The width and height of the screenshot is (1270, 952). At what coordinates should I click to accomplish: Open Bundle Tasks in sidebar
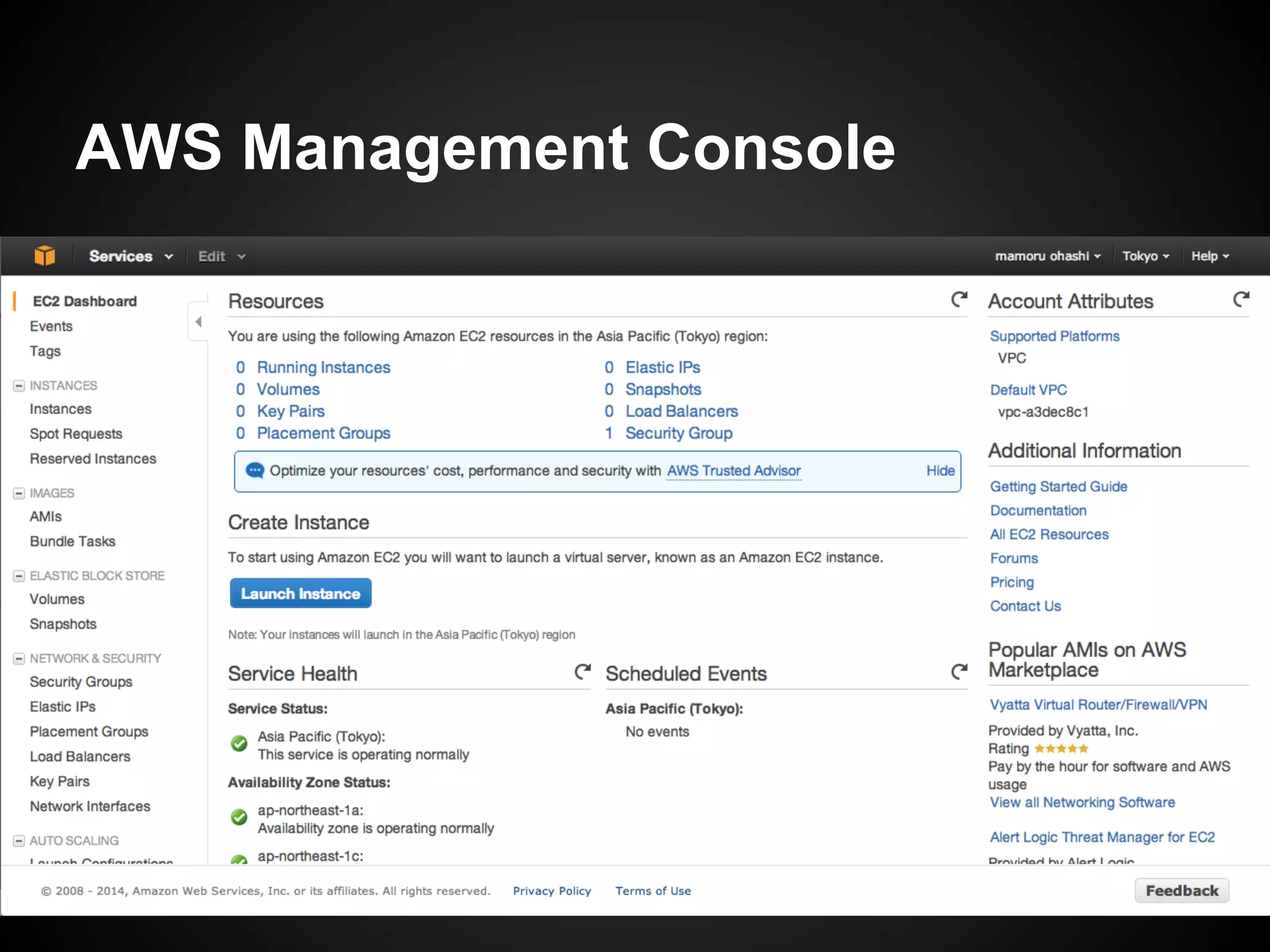(x=73, y=541)
